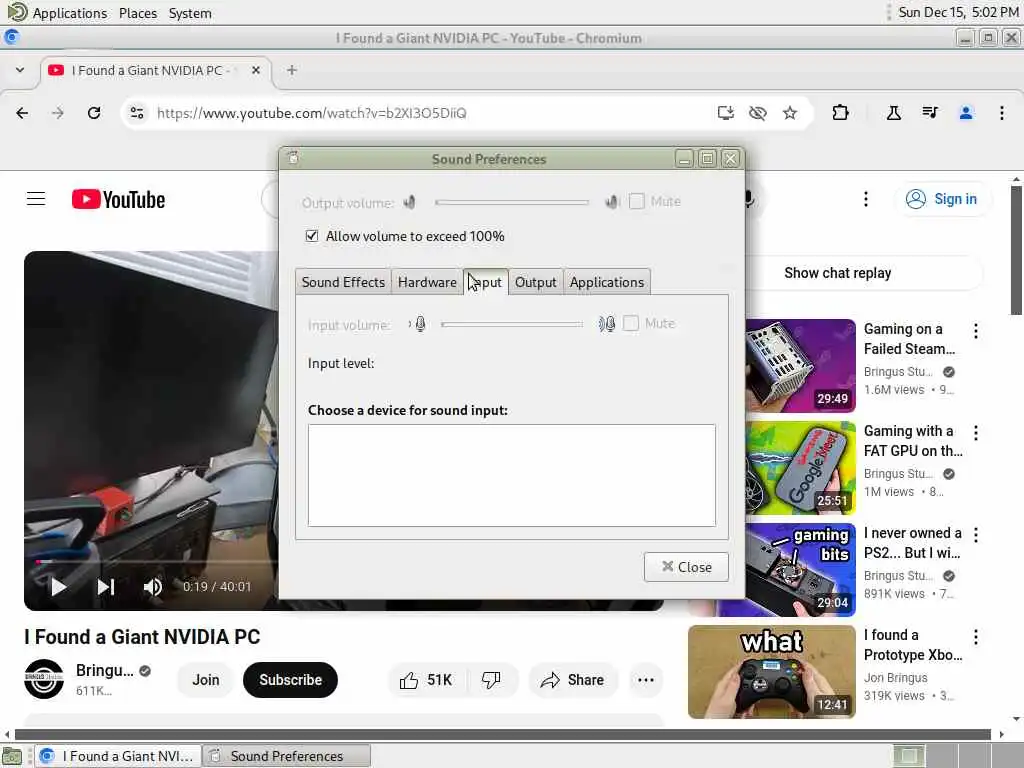The image size is (1024, 768).
Task: Click the address bar URL
Action: pos(312,113)
